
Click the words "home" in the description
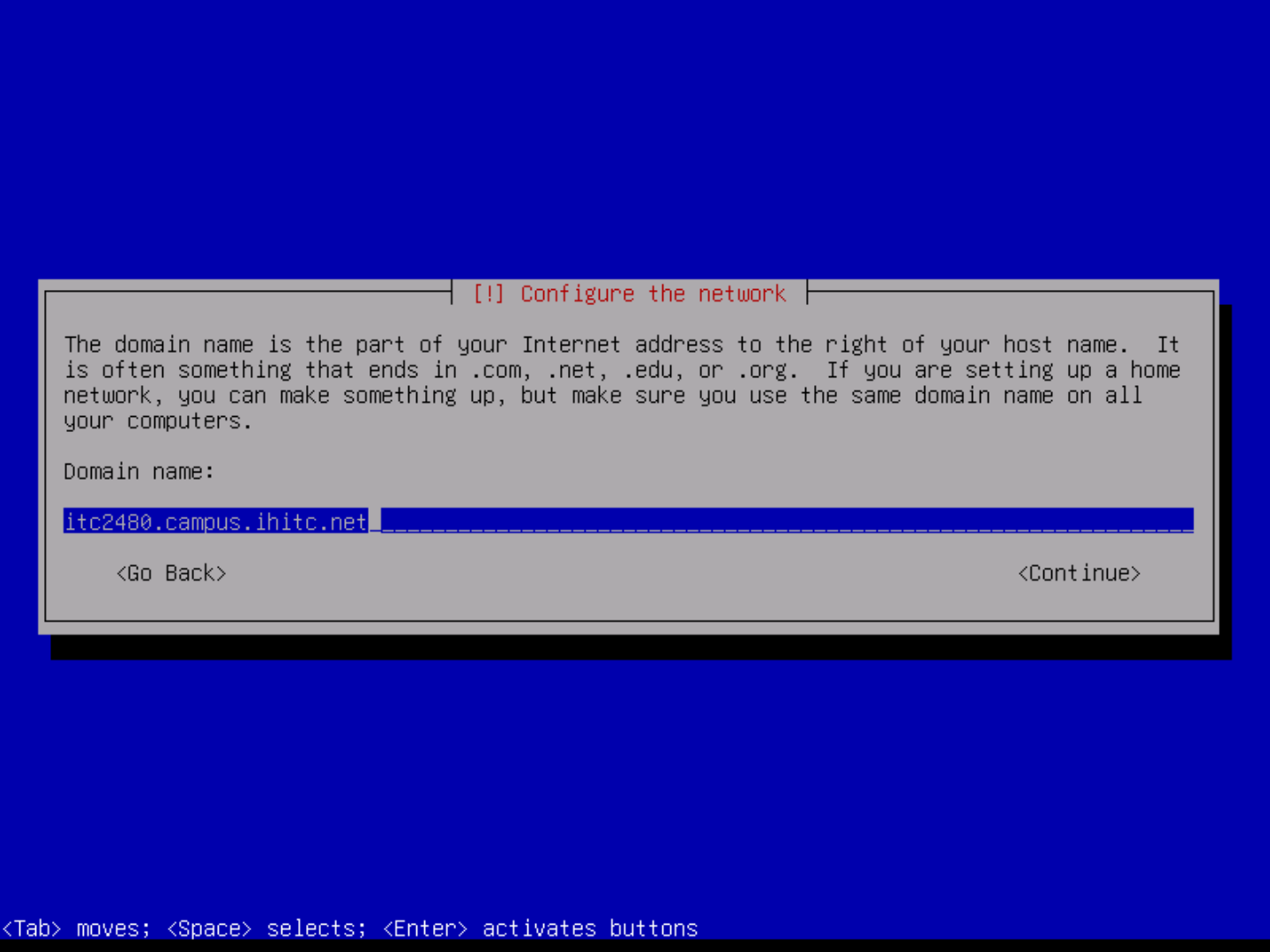(1154, 370)
